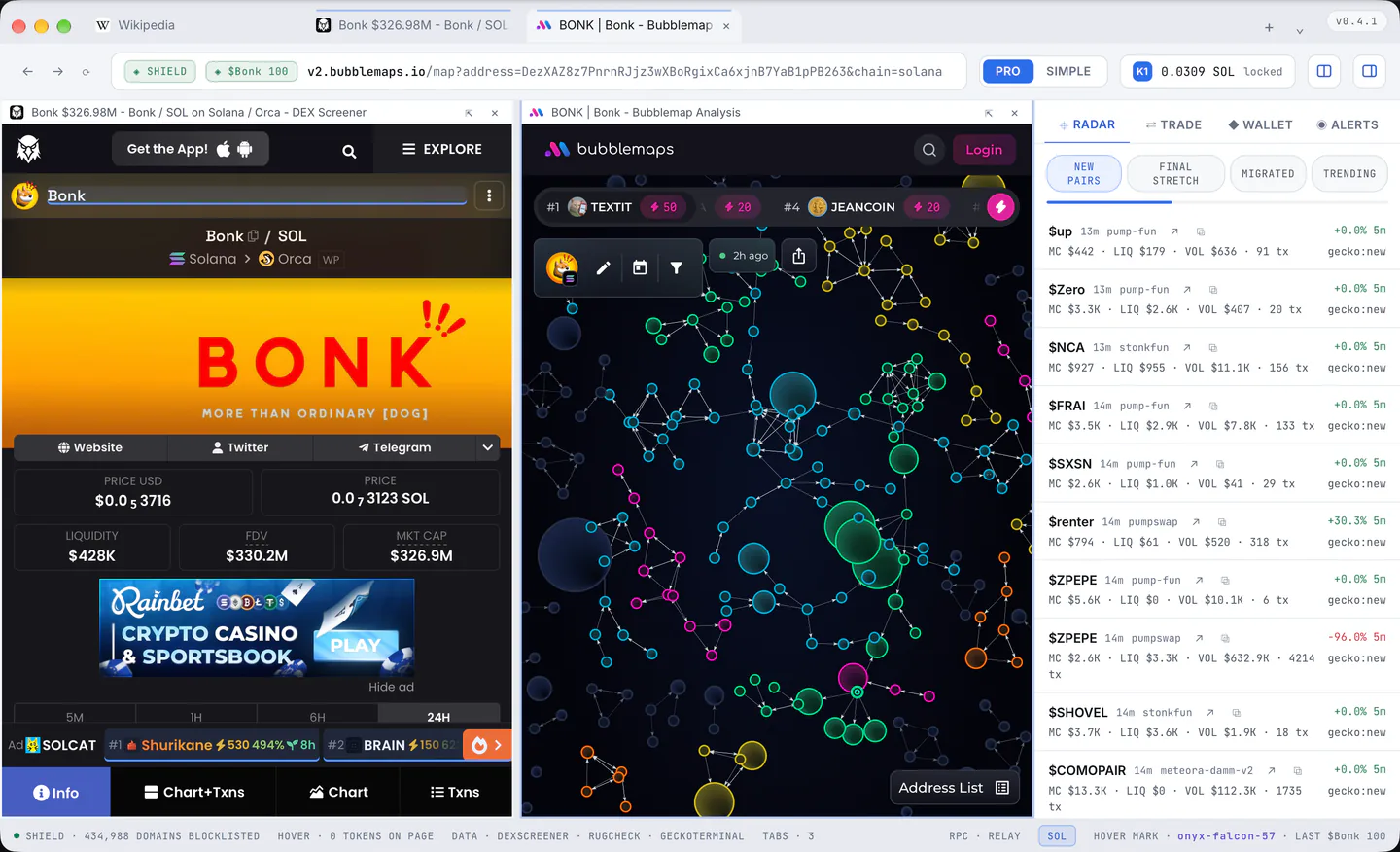
Task: Pop out the Bubblemap Analysis pane
Action: pyautogui.click(x=989, y=113)
